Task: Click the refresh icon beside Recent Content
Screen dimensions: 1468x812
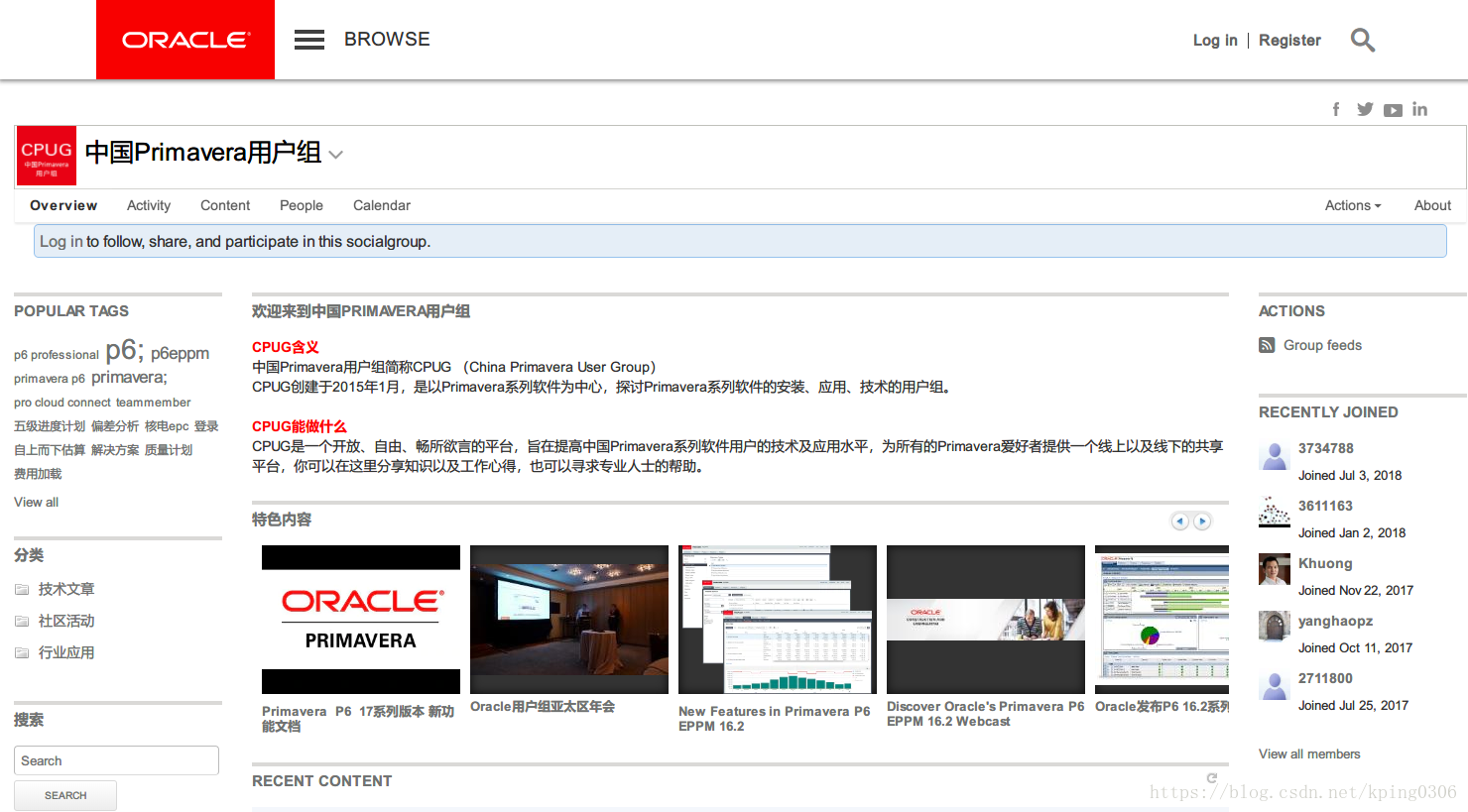Action: (1211, 778)
